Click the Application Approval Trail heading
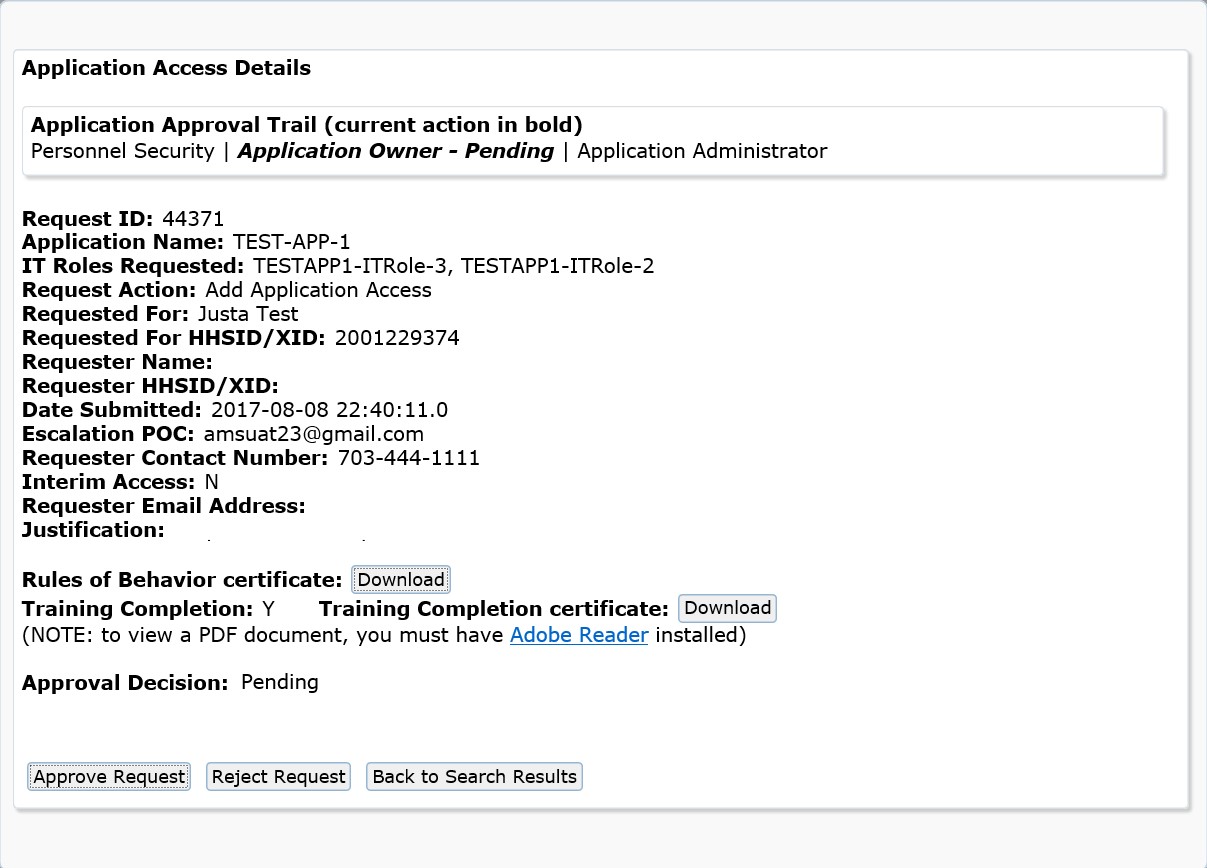The width and height of the screenshot is (1207, 868). (x=306, y=126)
